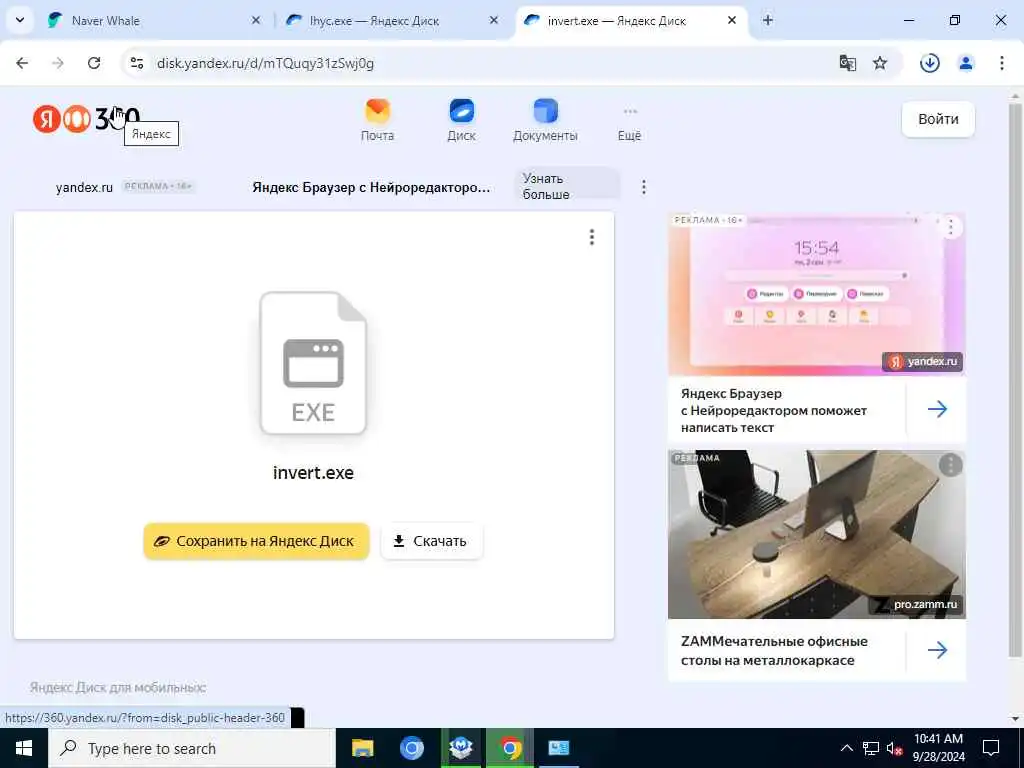Switch to the lhyc.exe Яндекс Диск tab
Image resolution: width=1024 pixels, height=768 pixels.
pyautogui.click(x=392, y=20)
